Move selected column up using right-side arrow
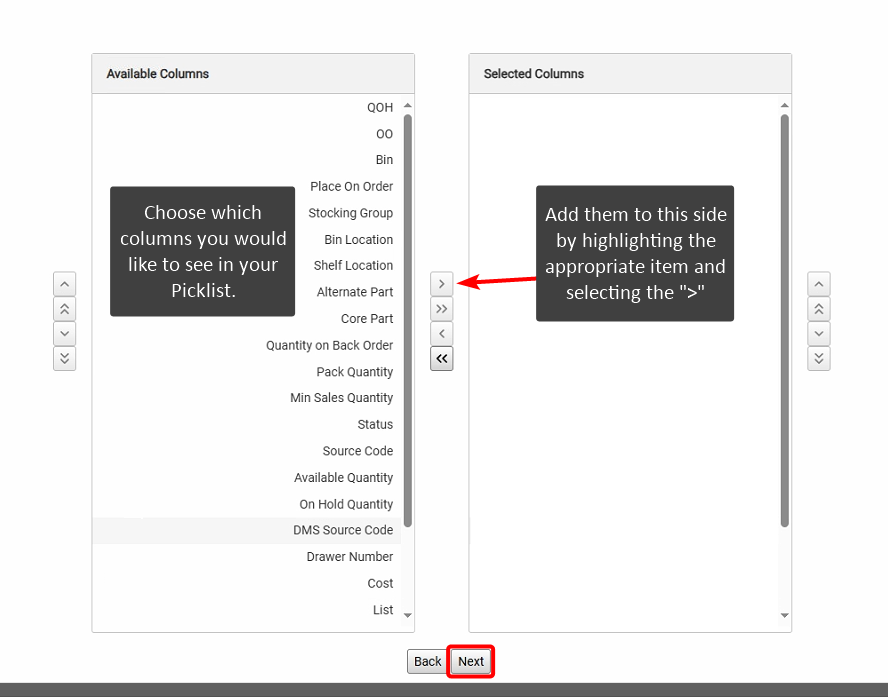The width and height of the screenshot is (888, 697). [818, 284]
